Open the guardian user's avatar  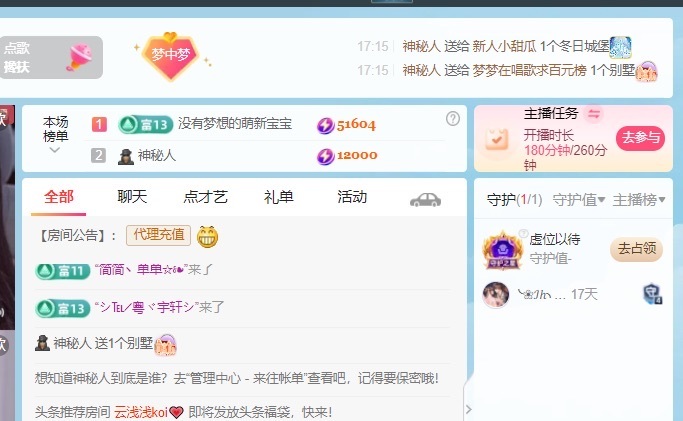coord(496,295)
